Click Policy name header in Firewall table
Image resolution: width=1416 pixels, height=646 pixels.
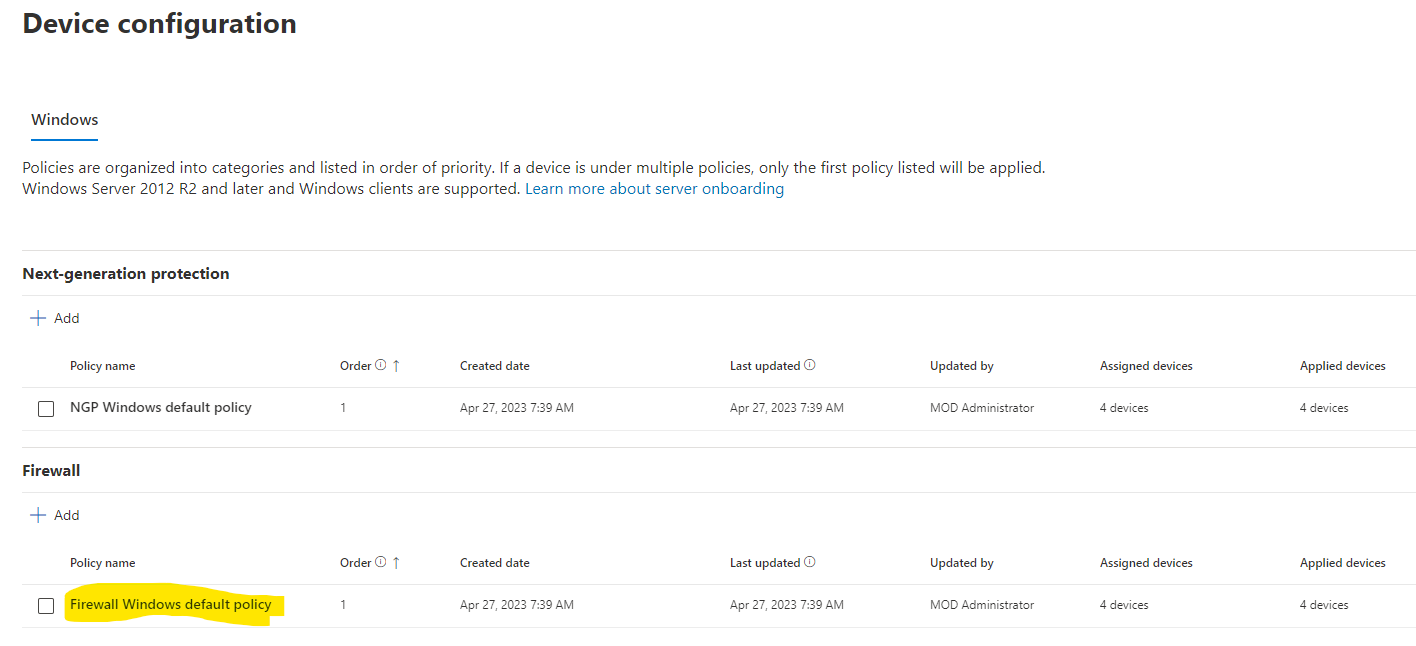pyautogui.click(x=102, y=563)
